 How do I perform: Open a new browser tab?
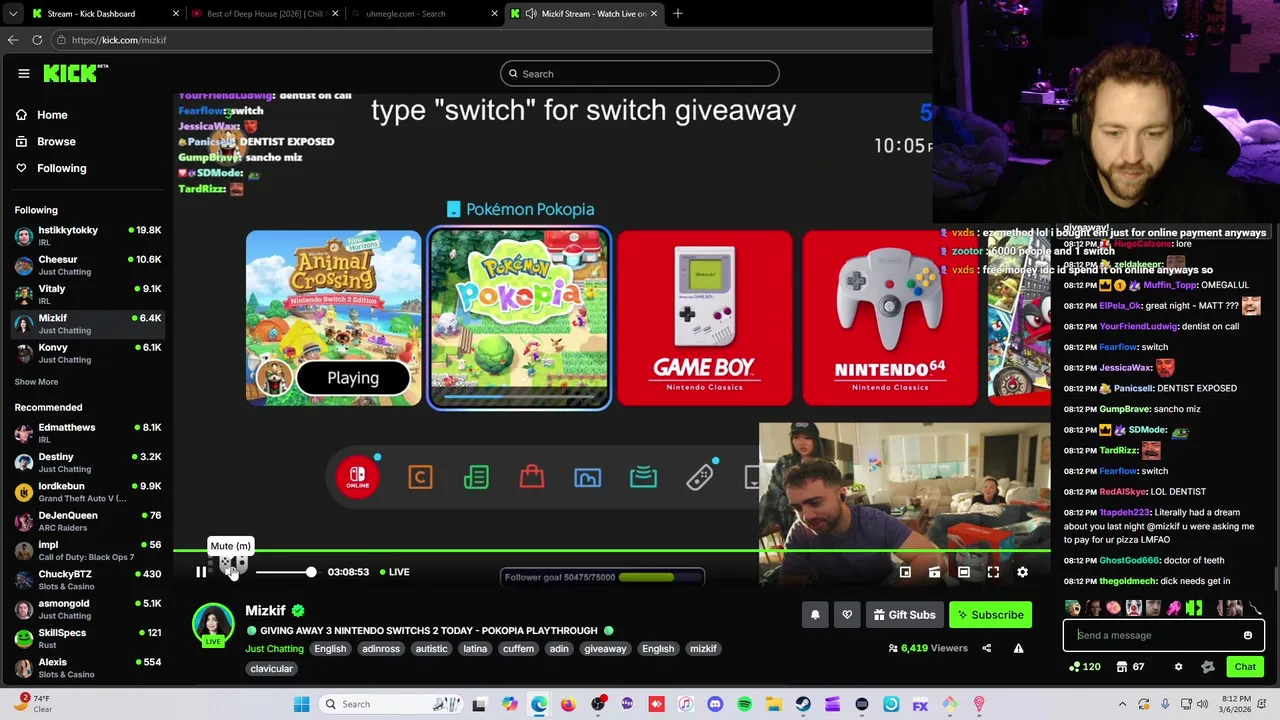pyautogui.click(x=678, y=14)
